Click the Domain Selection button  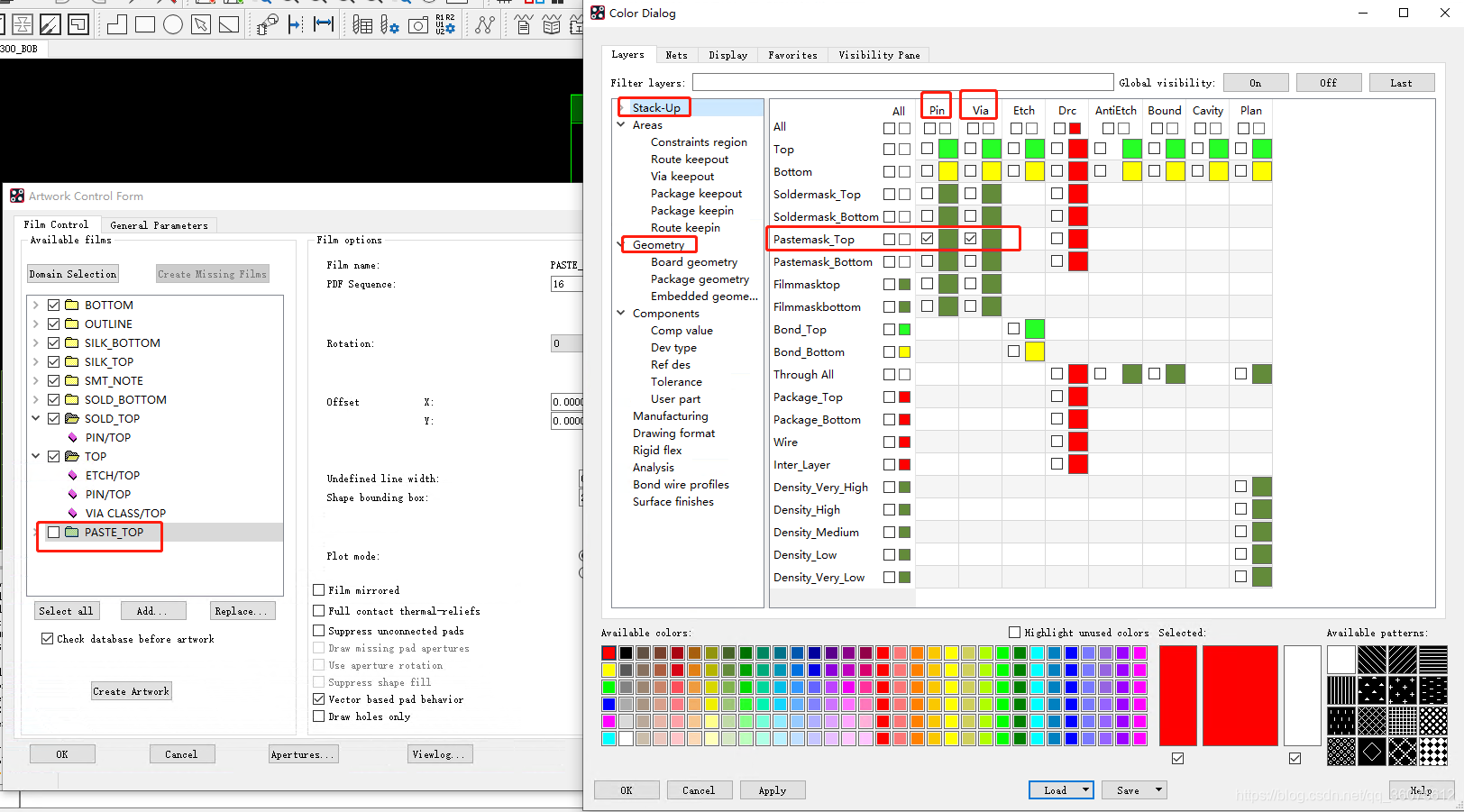point(73,274)
